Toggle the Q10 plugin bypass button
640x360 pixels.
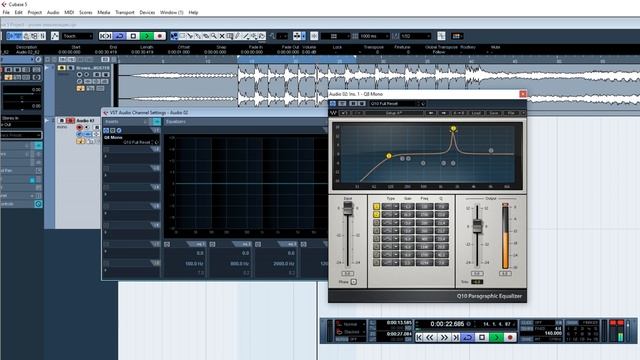coord(333,104)
